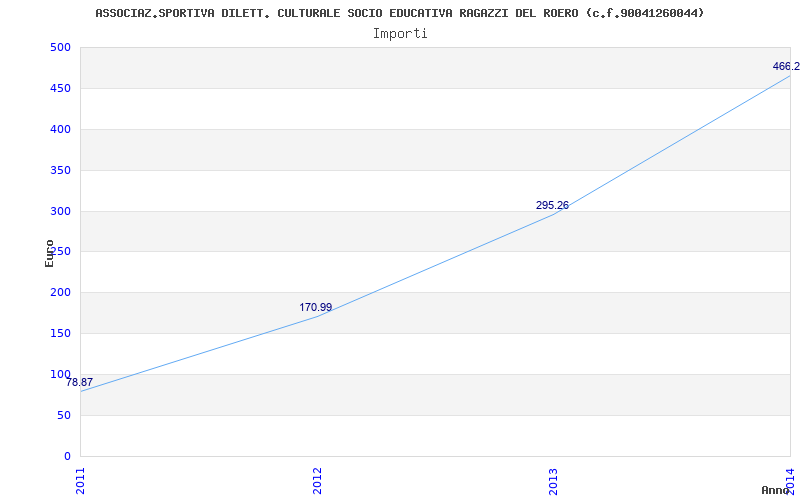Click the 2012 x-axis label

pos(317,481)
